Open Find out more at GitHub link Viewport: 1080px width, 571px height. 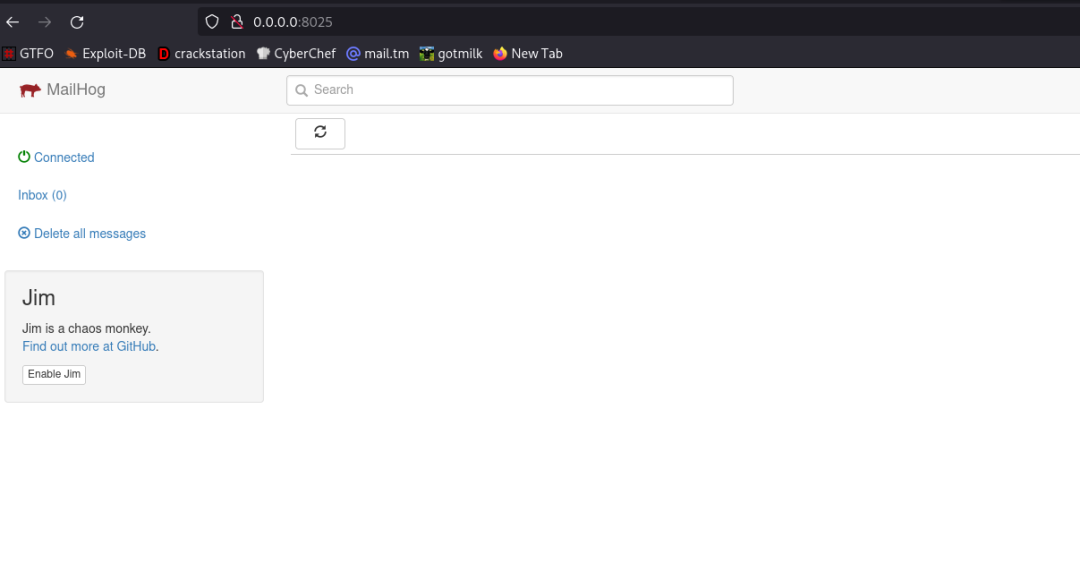tap(89, 346)
